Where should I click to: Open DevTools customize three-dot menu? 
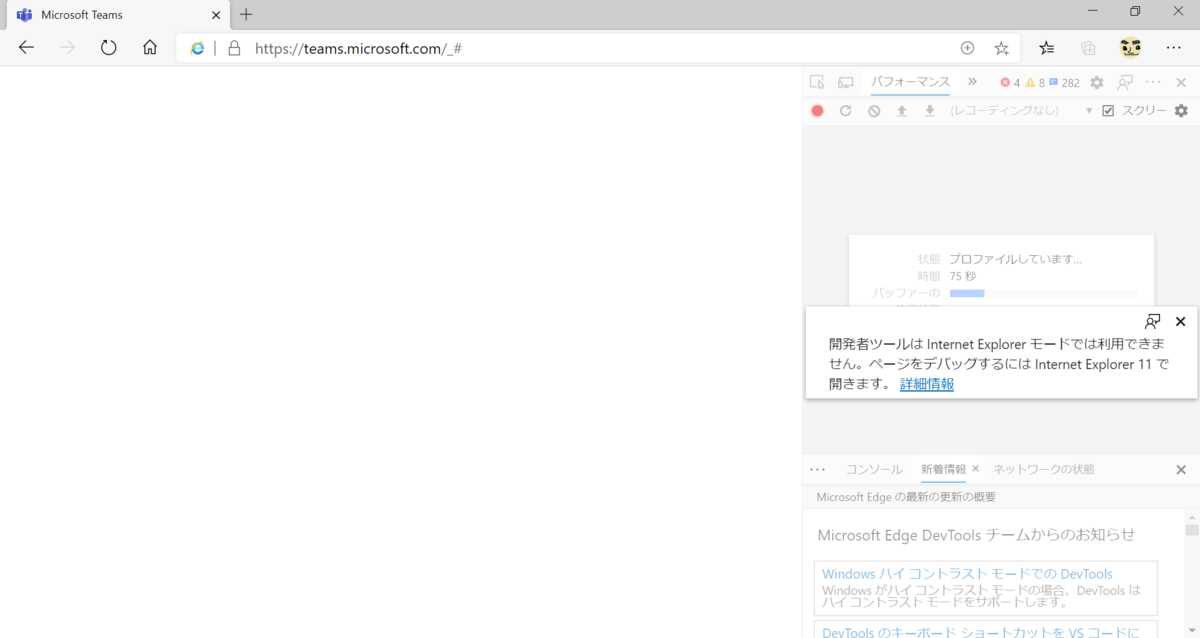tap(1153, 83)
